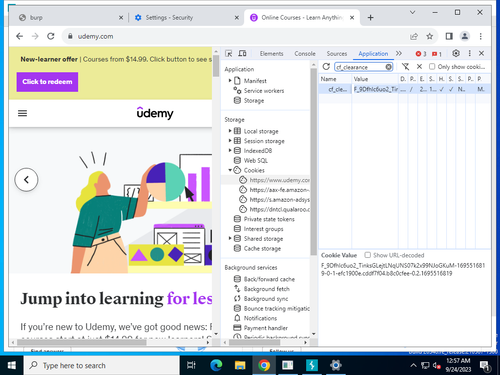
Task: Expand Shared storage node
Action: click(230, 238)
